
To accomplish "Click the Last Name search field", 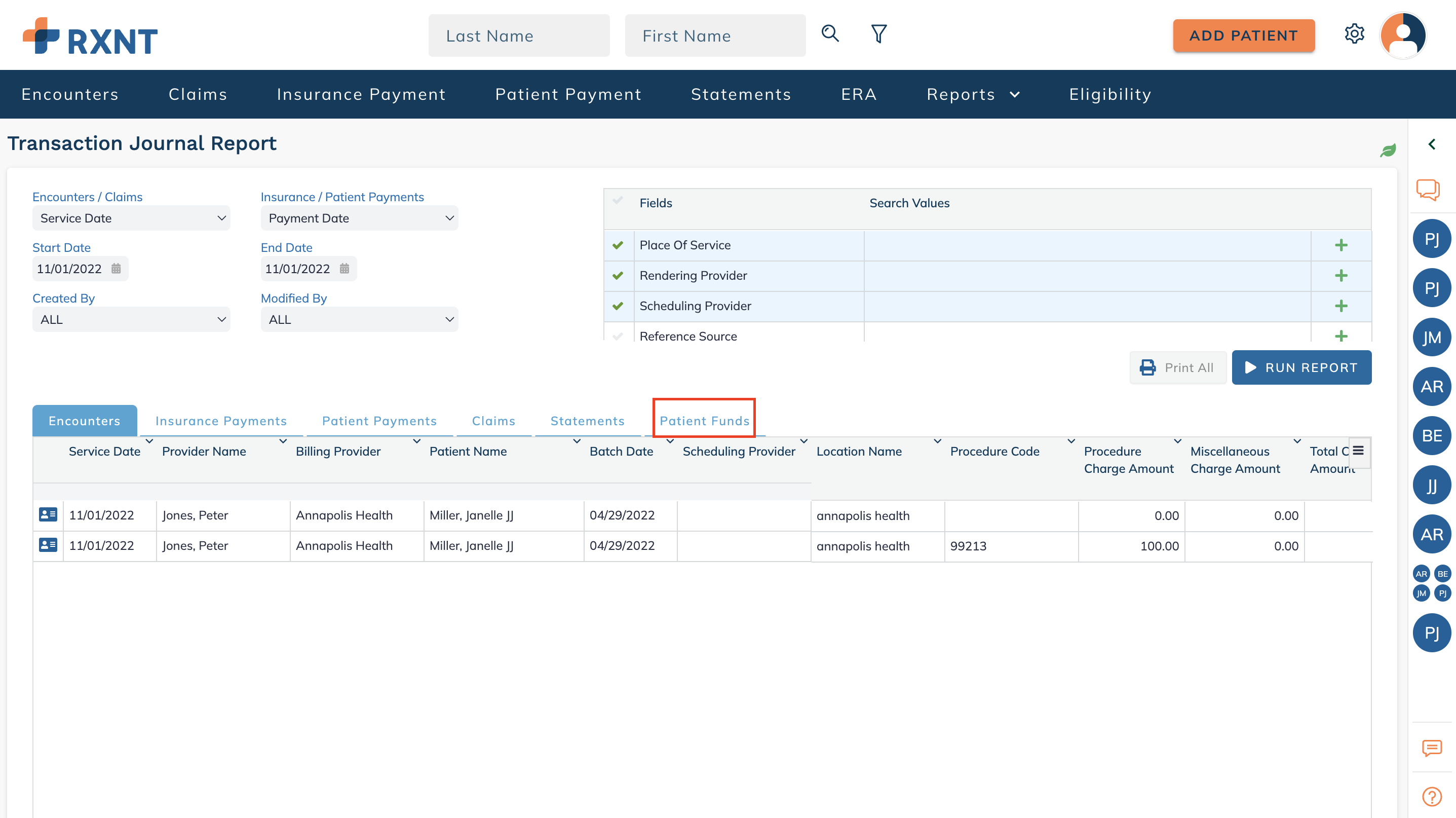I will [x=518, y=35].
